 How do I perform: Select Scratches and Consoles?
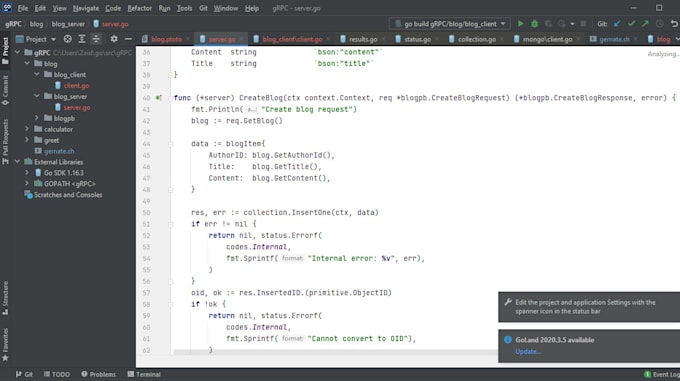68,195
